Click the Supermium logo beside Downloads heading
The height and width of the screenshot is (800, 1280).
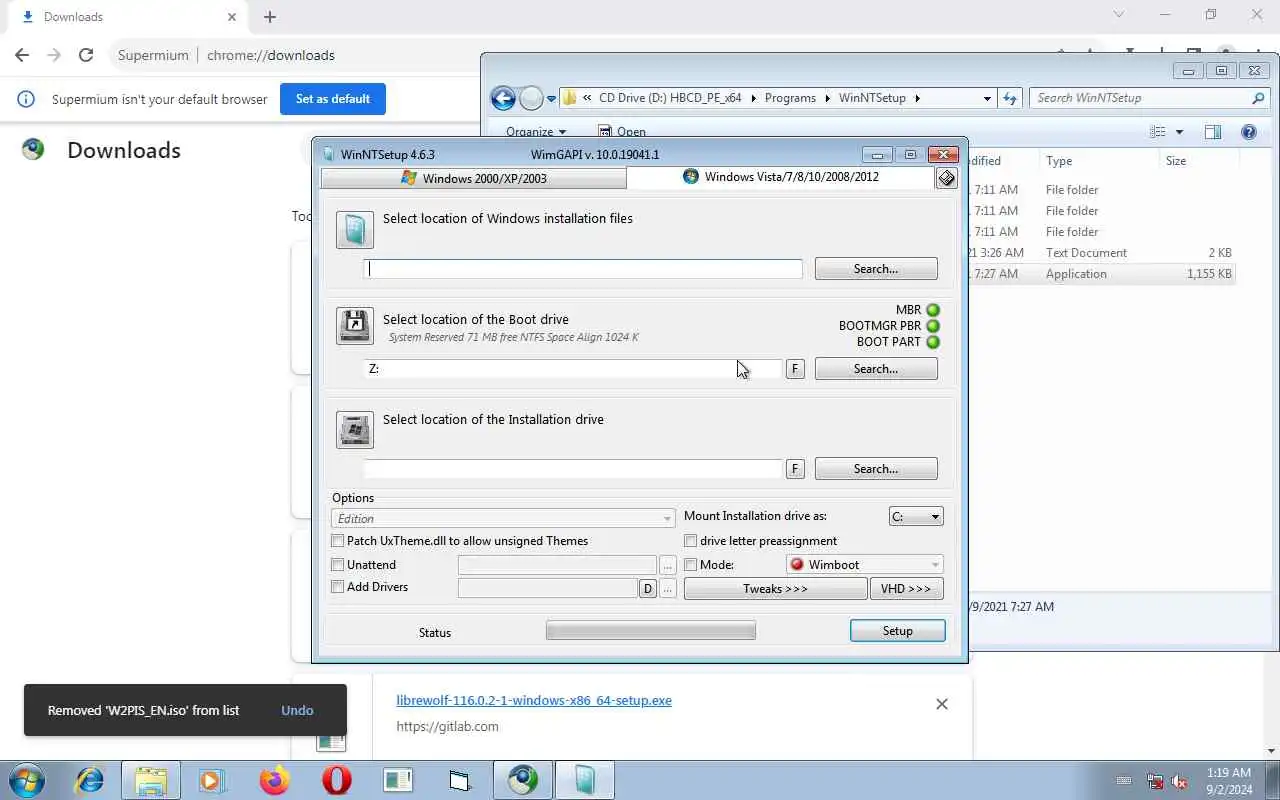33,150
